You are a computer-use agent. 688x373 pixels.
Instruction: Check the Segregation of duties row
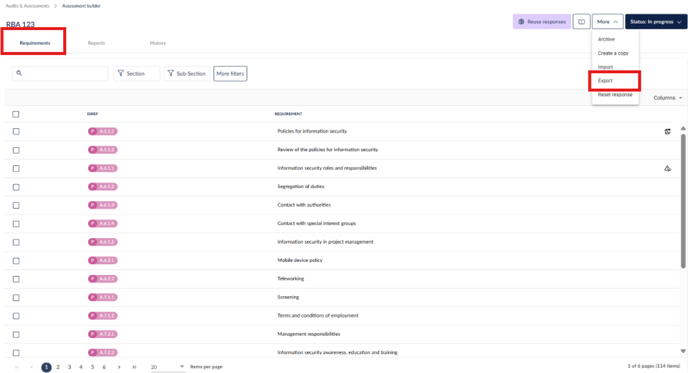pyautogui.click(x=16, y=187)
